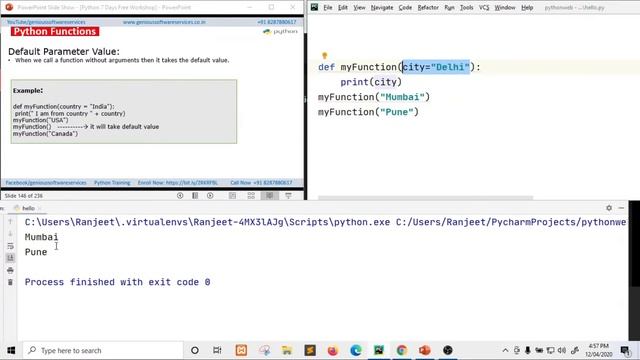Image resolution: width=640 pixels, height=360 pixels.
Task: Click the Type here to search box
Action: click(103, 350)
